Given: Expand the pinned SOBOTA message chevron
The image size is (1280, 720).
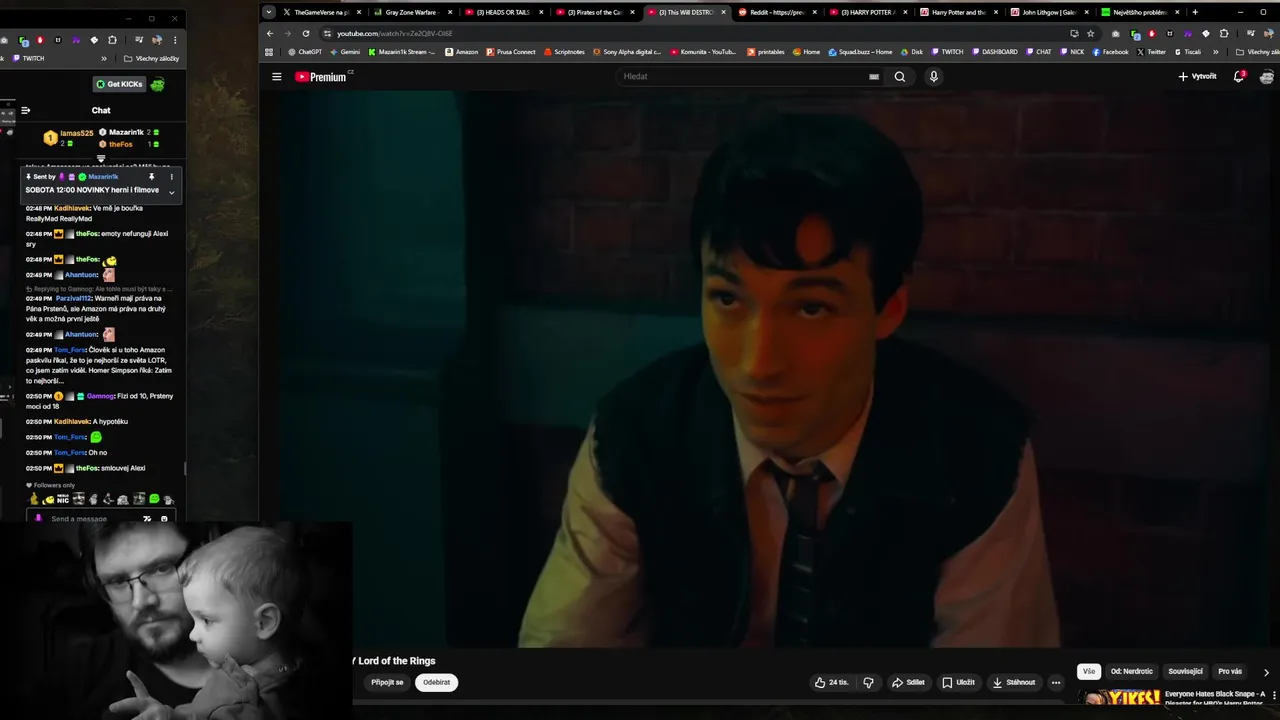Looking at the screenshot, I should [x=171, y=192].
